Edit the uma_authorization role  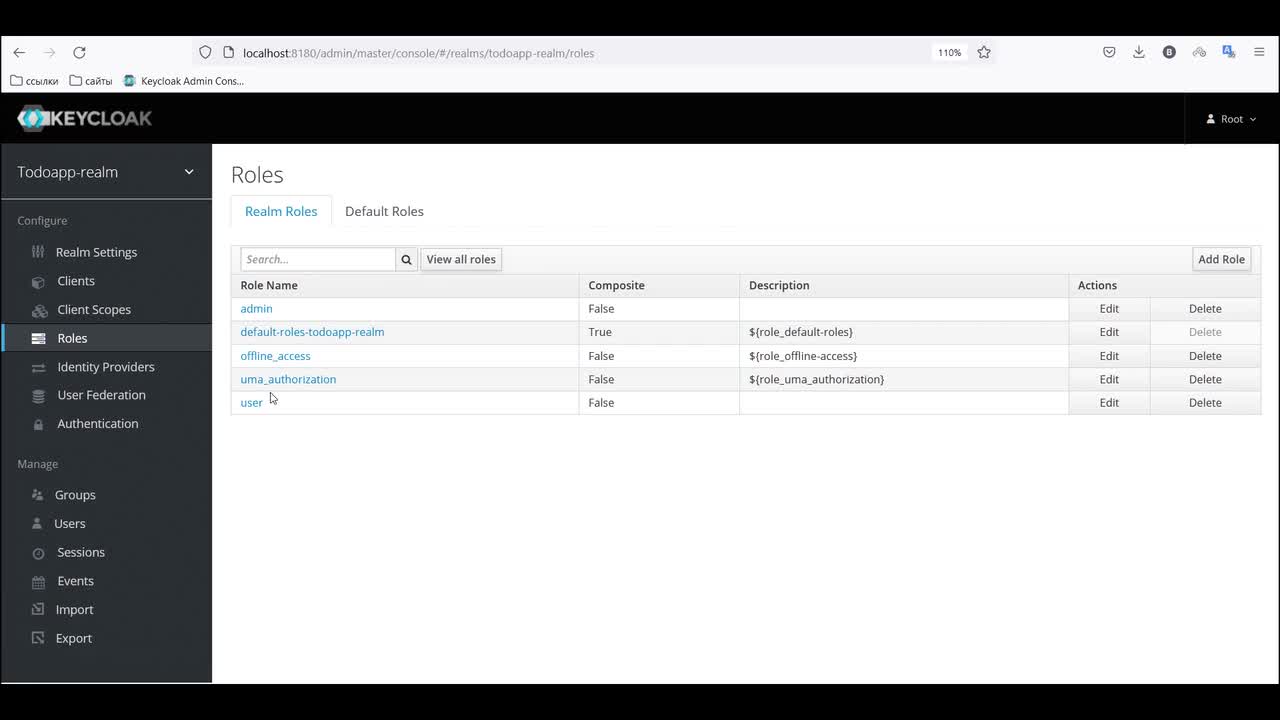pos(1109,379)
